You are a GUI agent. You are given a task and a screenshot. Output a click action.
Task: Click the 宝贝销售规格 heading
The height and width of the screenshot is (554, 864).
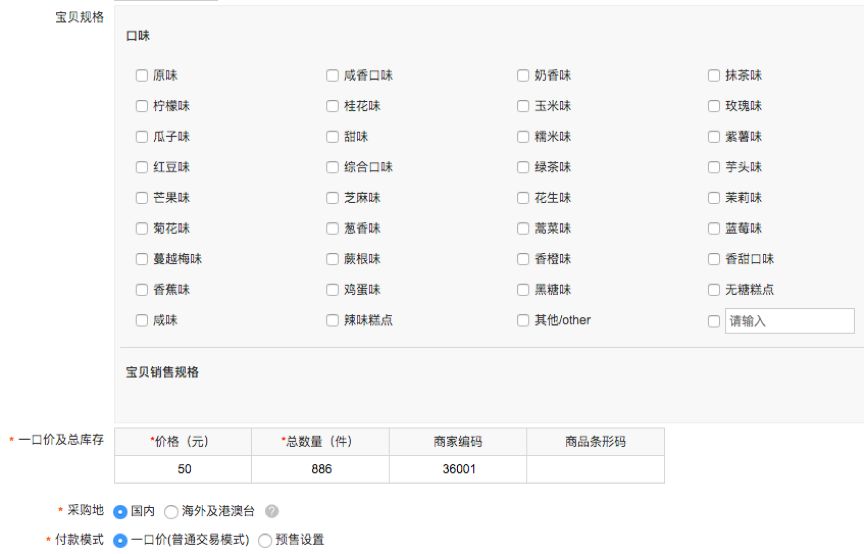pos(162,372)
